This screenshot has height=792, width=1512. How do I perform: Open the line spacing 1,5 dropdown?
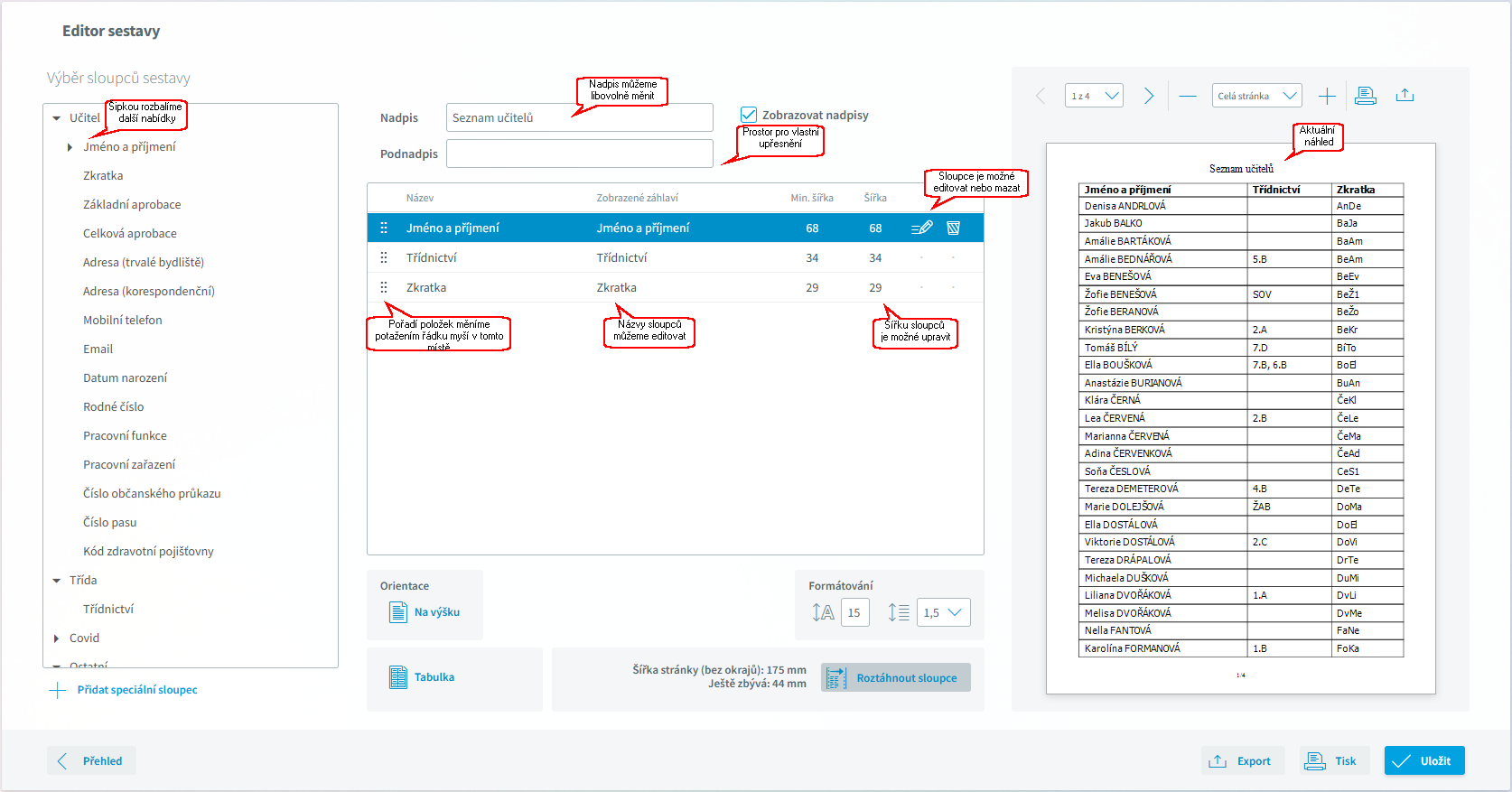click(x=943, y=612)
